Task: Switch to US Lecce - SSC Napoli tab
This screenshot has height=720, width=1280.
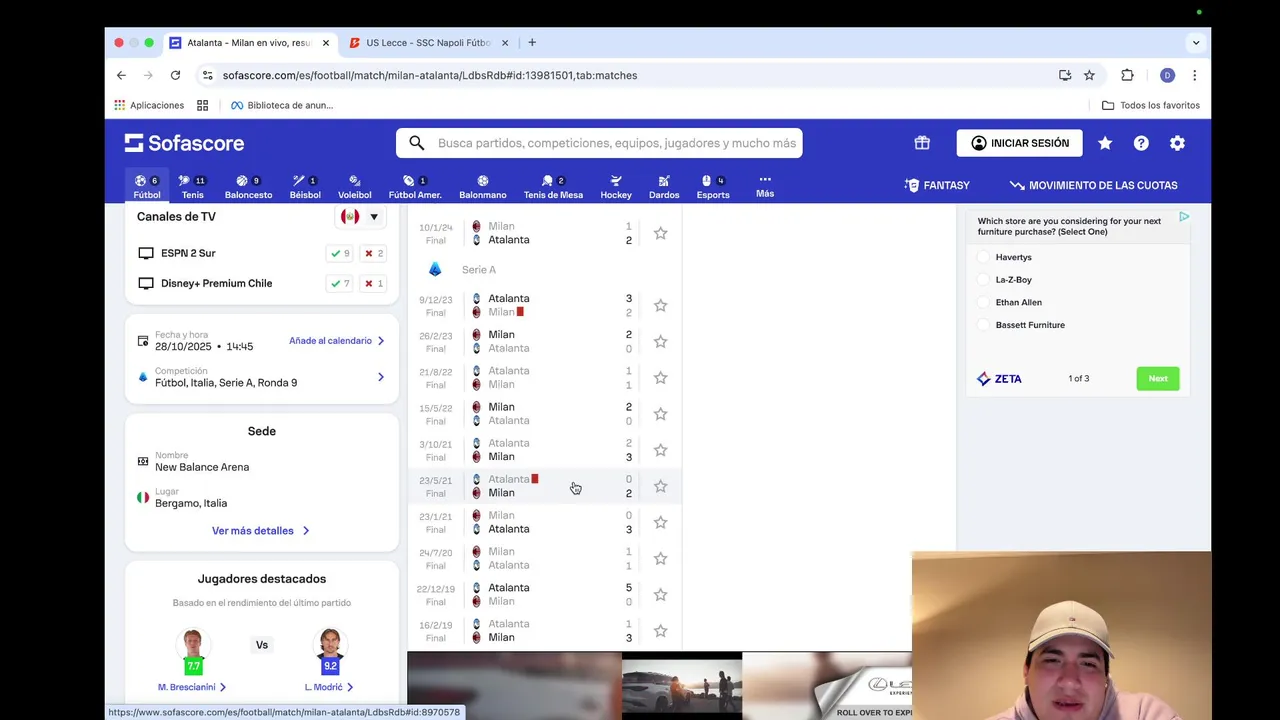Action: click(x=428, y=43)
